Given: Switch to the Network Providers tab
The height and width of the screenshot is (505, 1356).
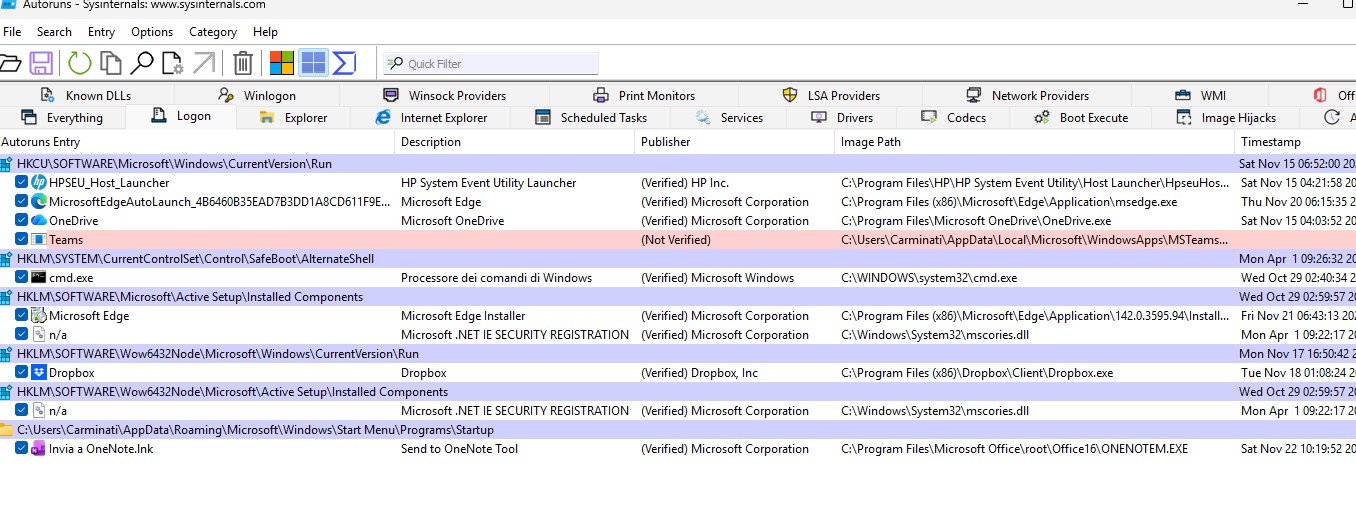Looking at the screenshot, I should (x=1027, y=96).
